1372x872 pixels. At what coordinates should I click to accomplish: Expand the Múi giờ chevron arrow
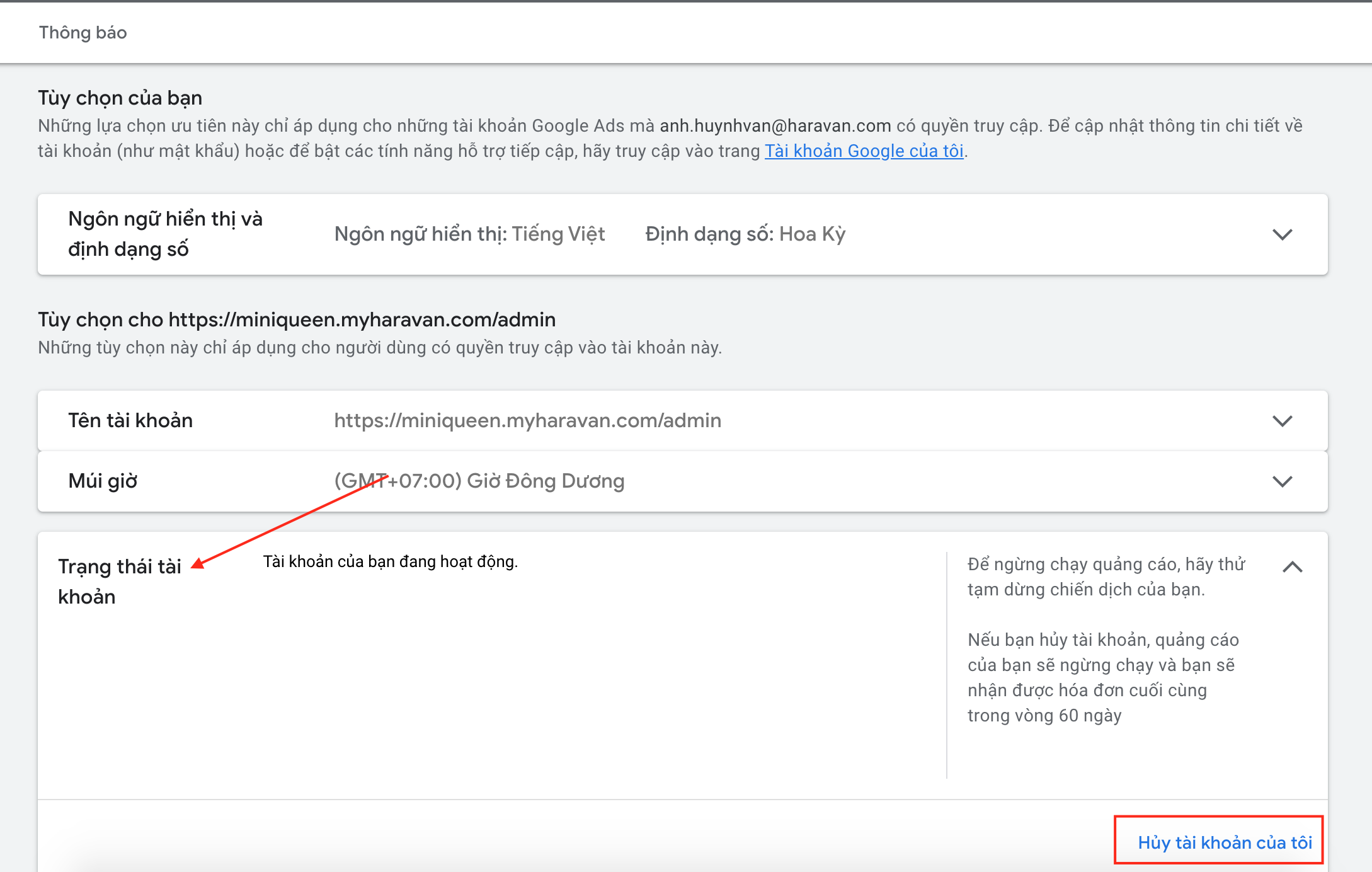(x=1282, y=481)
